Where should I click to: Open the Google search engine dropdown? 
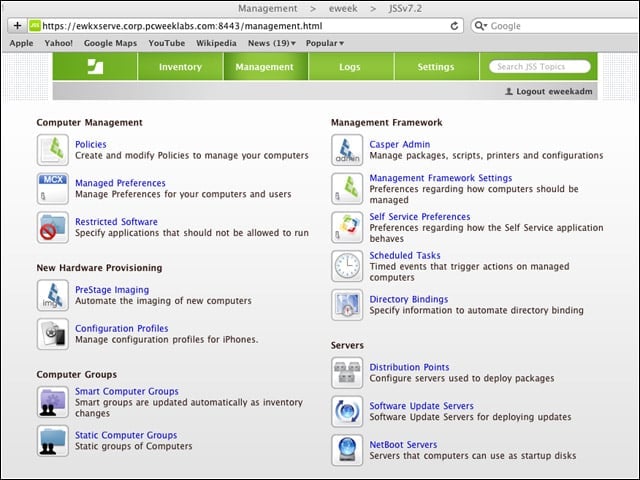pyautogui.click(x=481, y=26)
